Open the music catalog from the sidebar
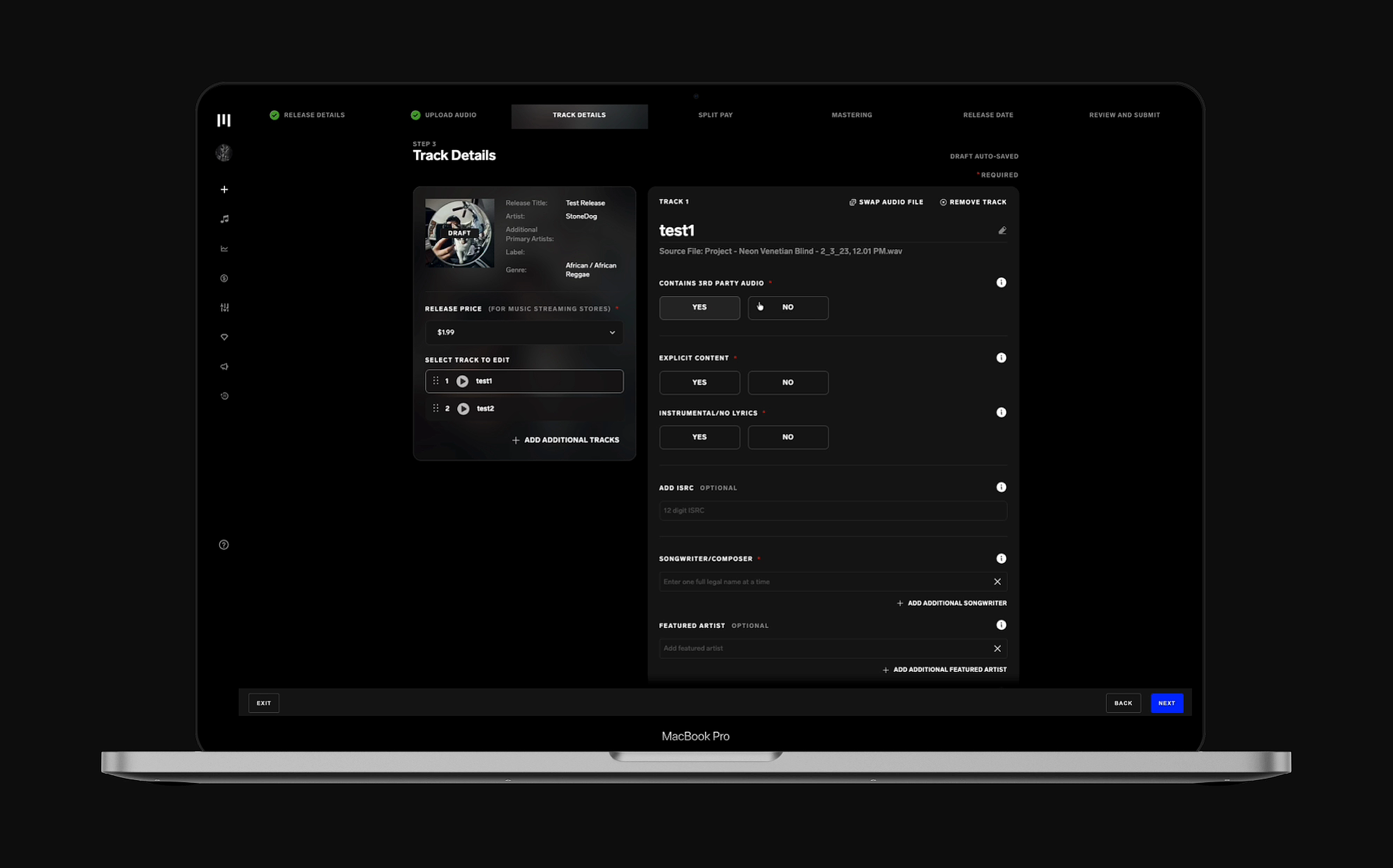 click(224, 219)
